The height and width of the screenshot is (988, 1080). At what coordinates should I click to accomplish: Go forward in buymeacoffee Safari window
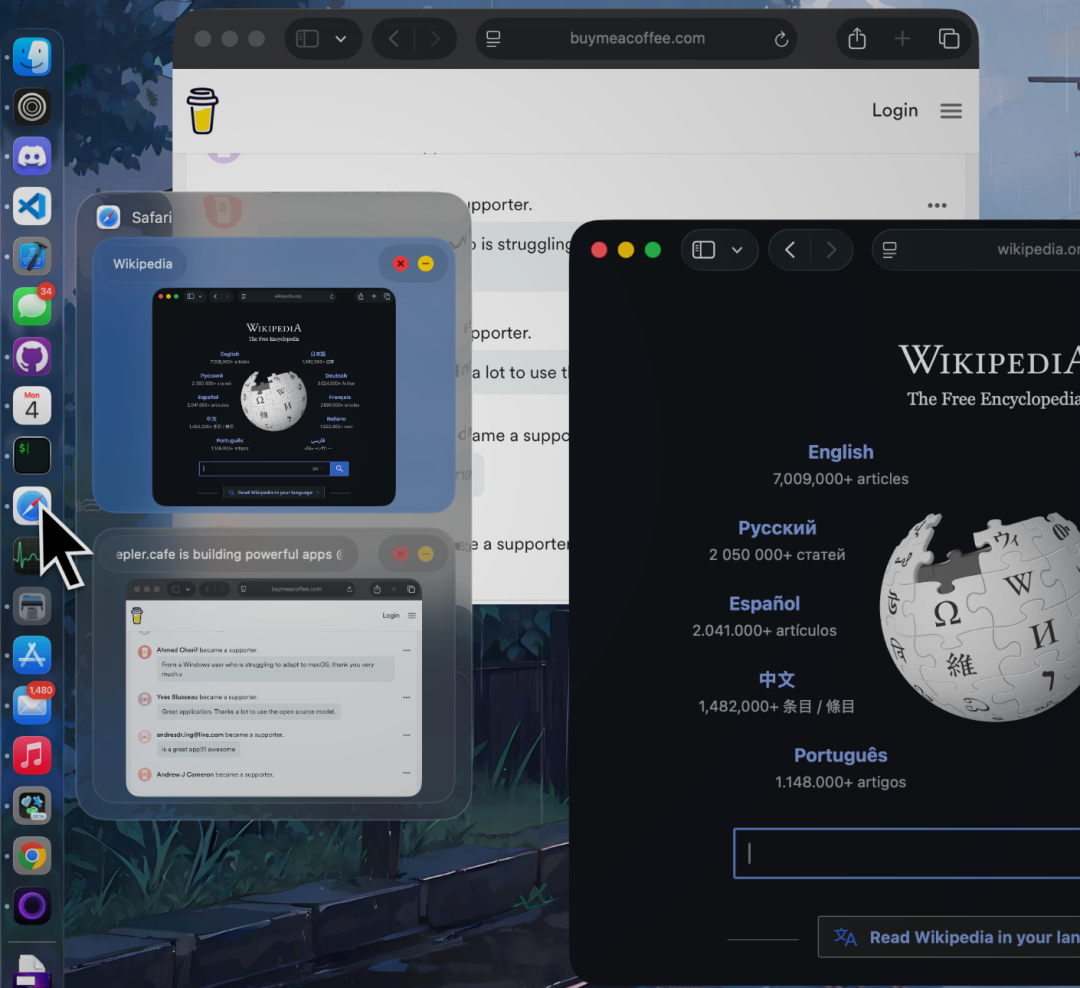(x=435, y=39)
